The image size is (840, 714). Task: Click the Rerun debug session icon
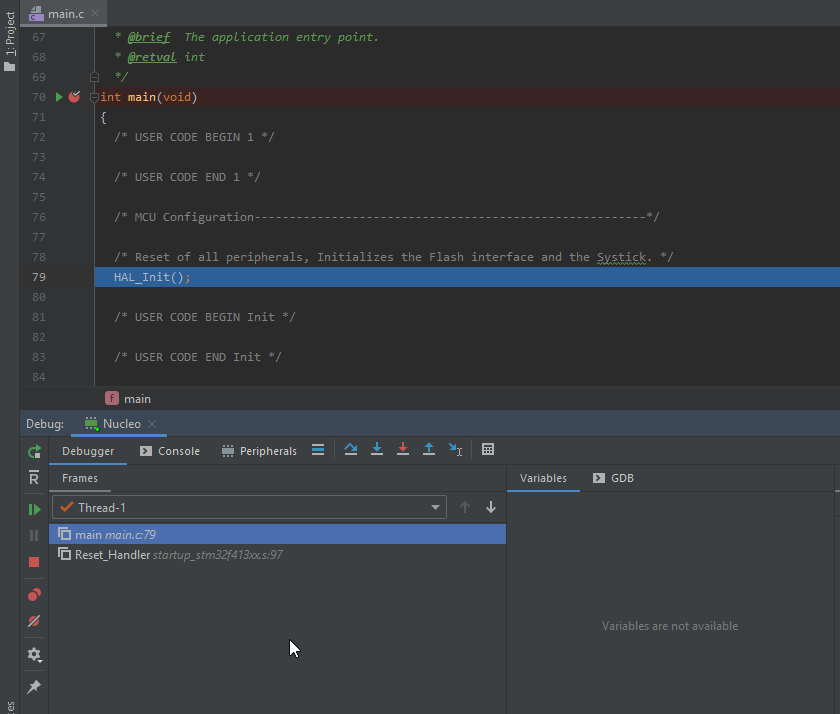pos(34,452)
